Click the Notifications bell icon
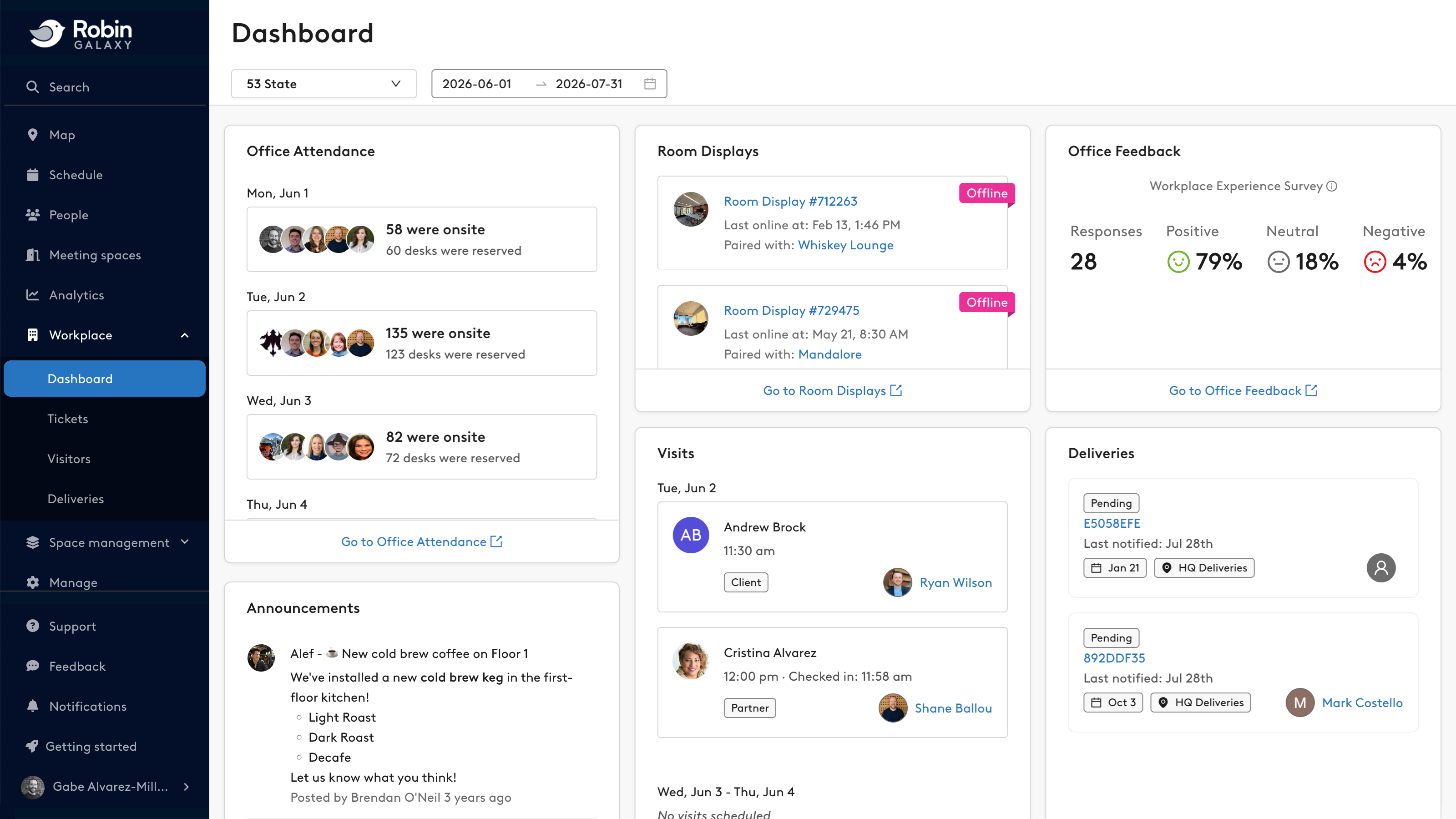The height and width of the screenshot is (819, 1456). (33, 706)
